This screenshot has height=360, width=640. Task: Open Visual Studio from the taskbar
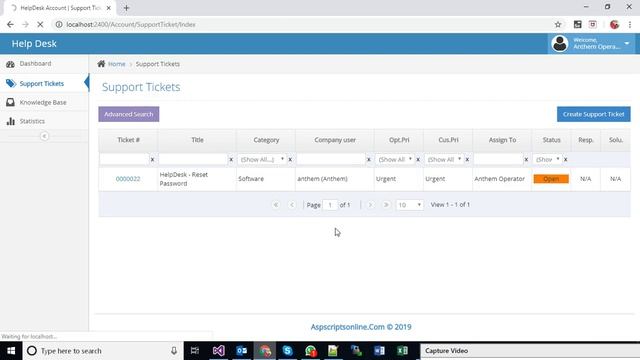pos(218,351)
